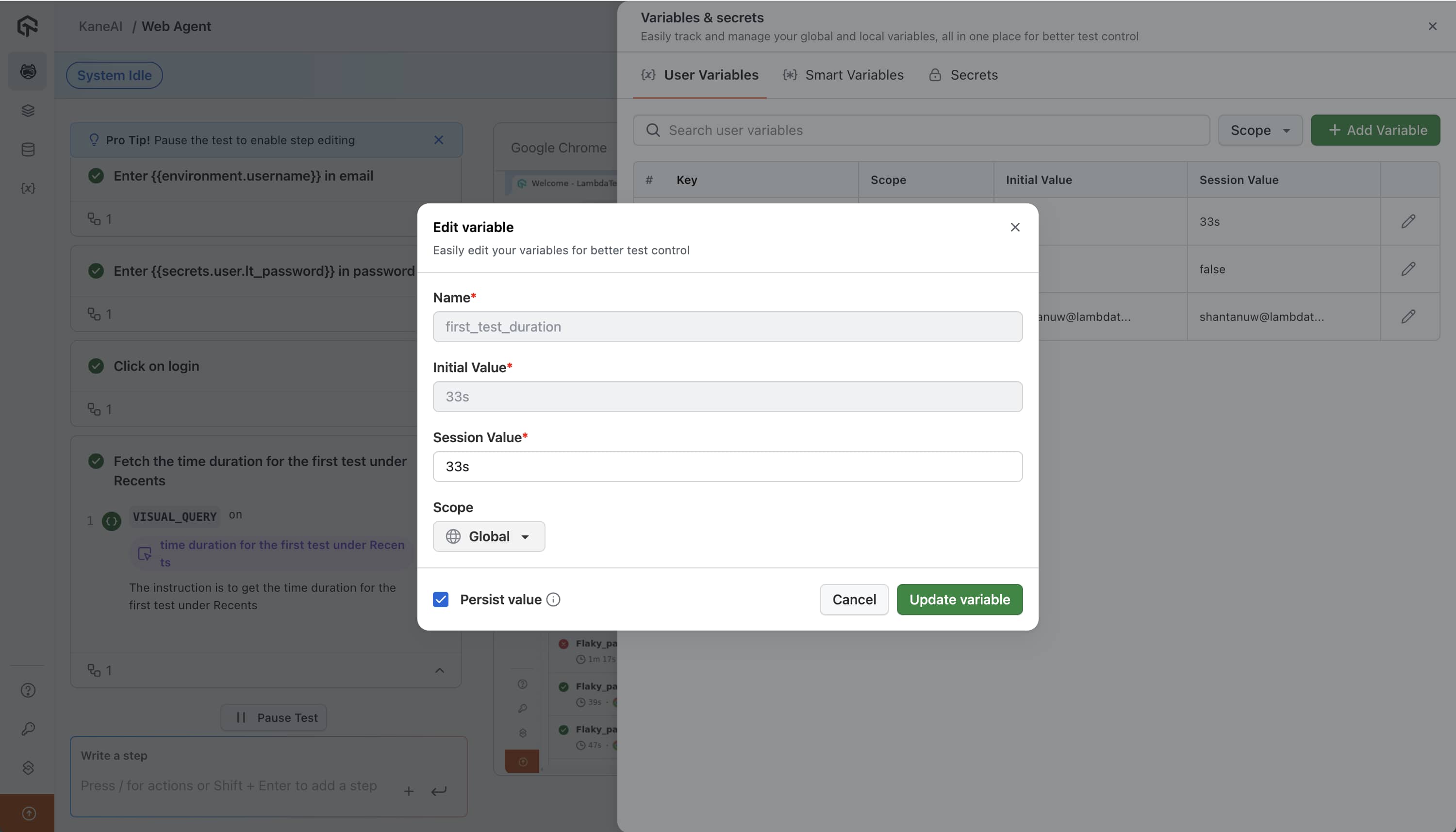Dismiss the Pro Tip banner
The height and width of the screenshot is (832, 1456).
click(438, 140)
